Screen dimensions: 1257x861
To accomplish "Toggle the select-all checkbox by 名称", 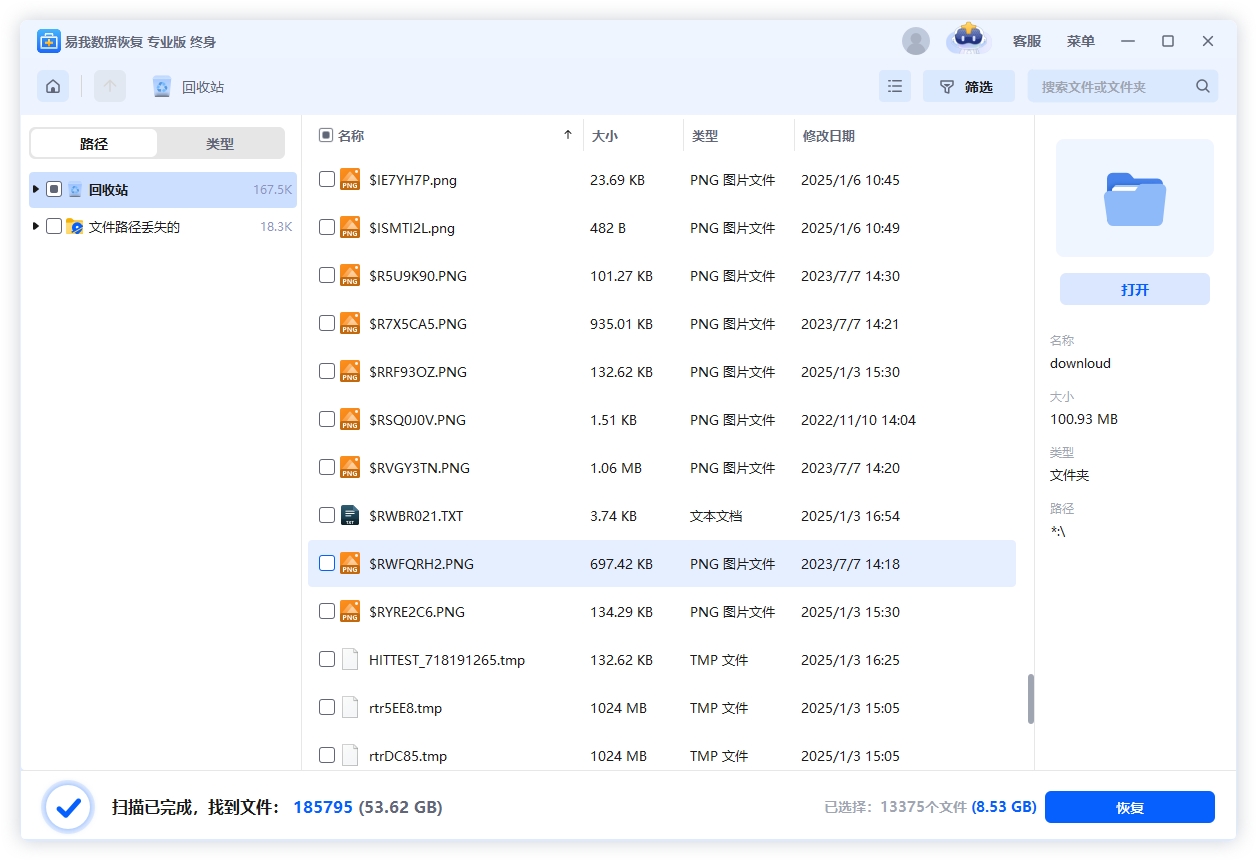I will [325, 136].
